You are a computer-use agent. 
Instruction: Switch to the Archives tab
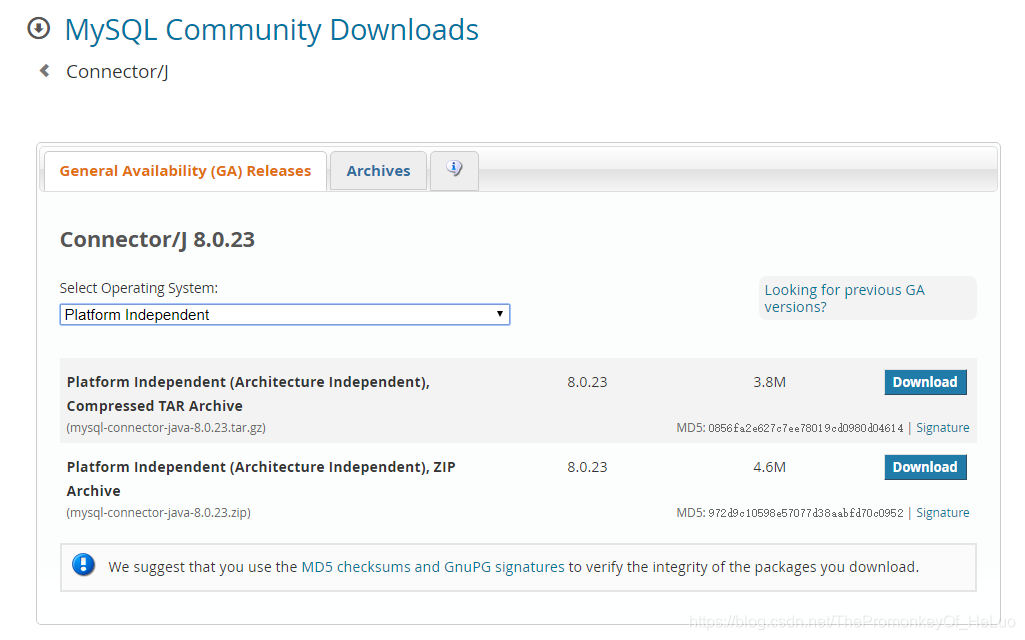tap(378, 171)
